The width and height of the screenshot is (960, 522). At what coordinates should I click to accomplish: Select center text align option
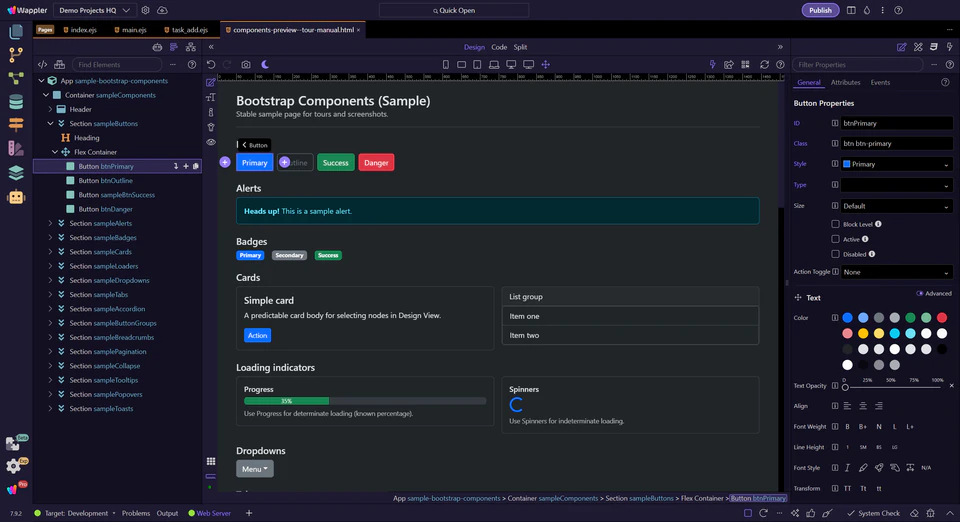pyautogui.click(x=863, y=406)
